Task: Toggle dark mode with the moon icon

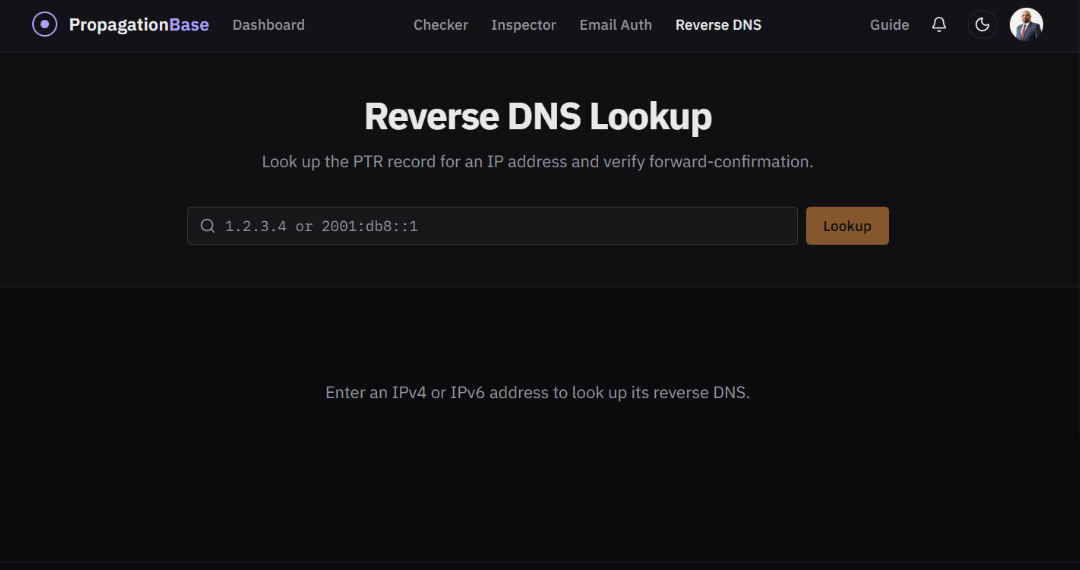Action: (982, 25)
